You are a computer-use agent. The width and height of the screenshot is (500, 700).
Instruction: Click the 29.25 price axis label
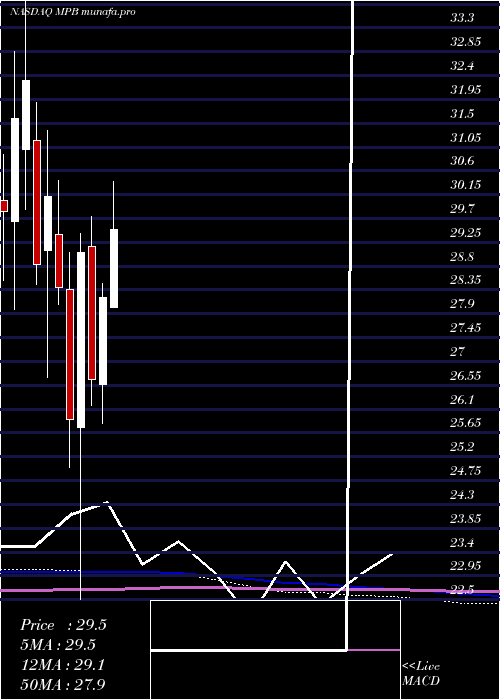[x=466, y=233]
